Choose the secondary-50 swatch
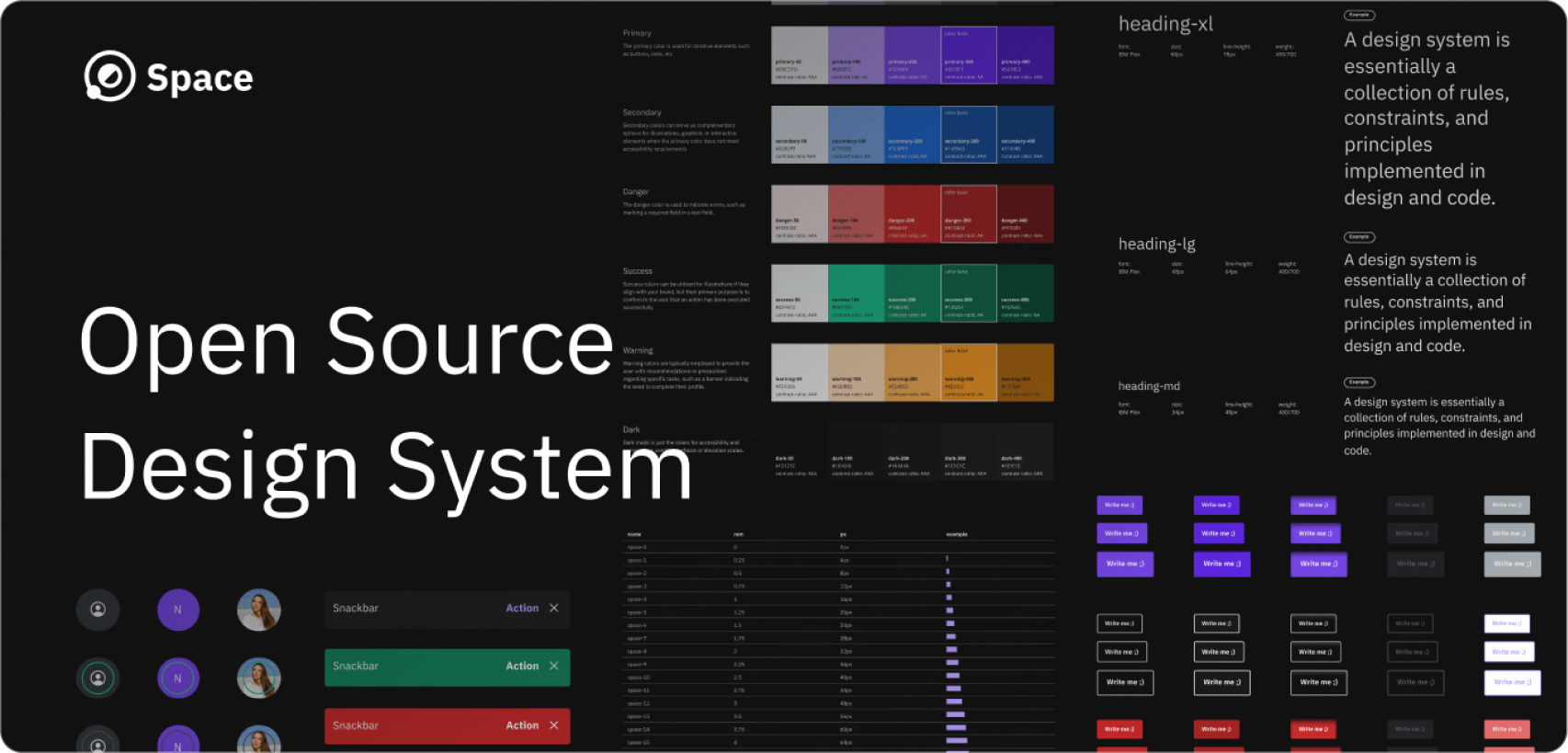 [800, 134]
